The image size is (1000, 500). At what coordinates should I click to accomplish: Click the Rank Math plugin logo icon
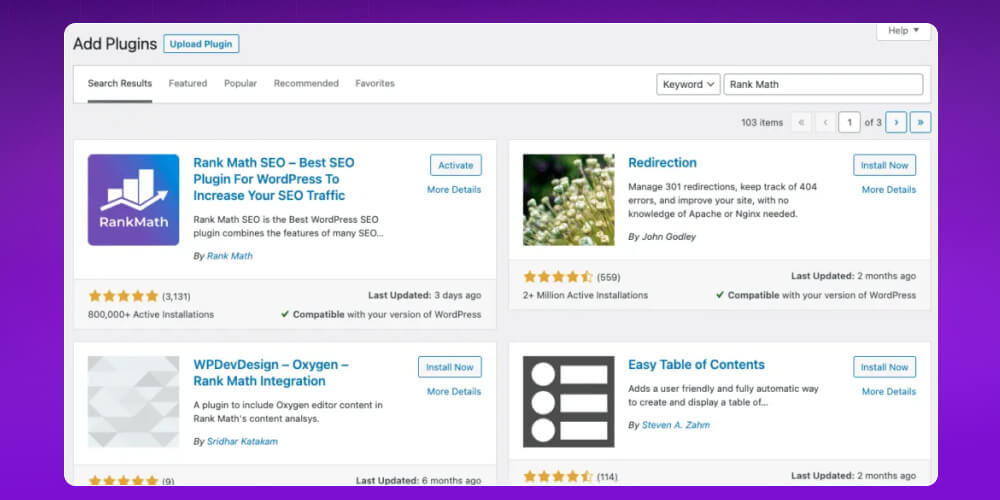click(x=133, y=200)
